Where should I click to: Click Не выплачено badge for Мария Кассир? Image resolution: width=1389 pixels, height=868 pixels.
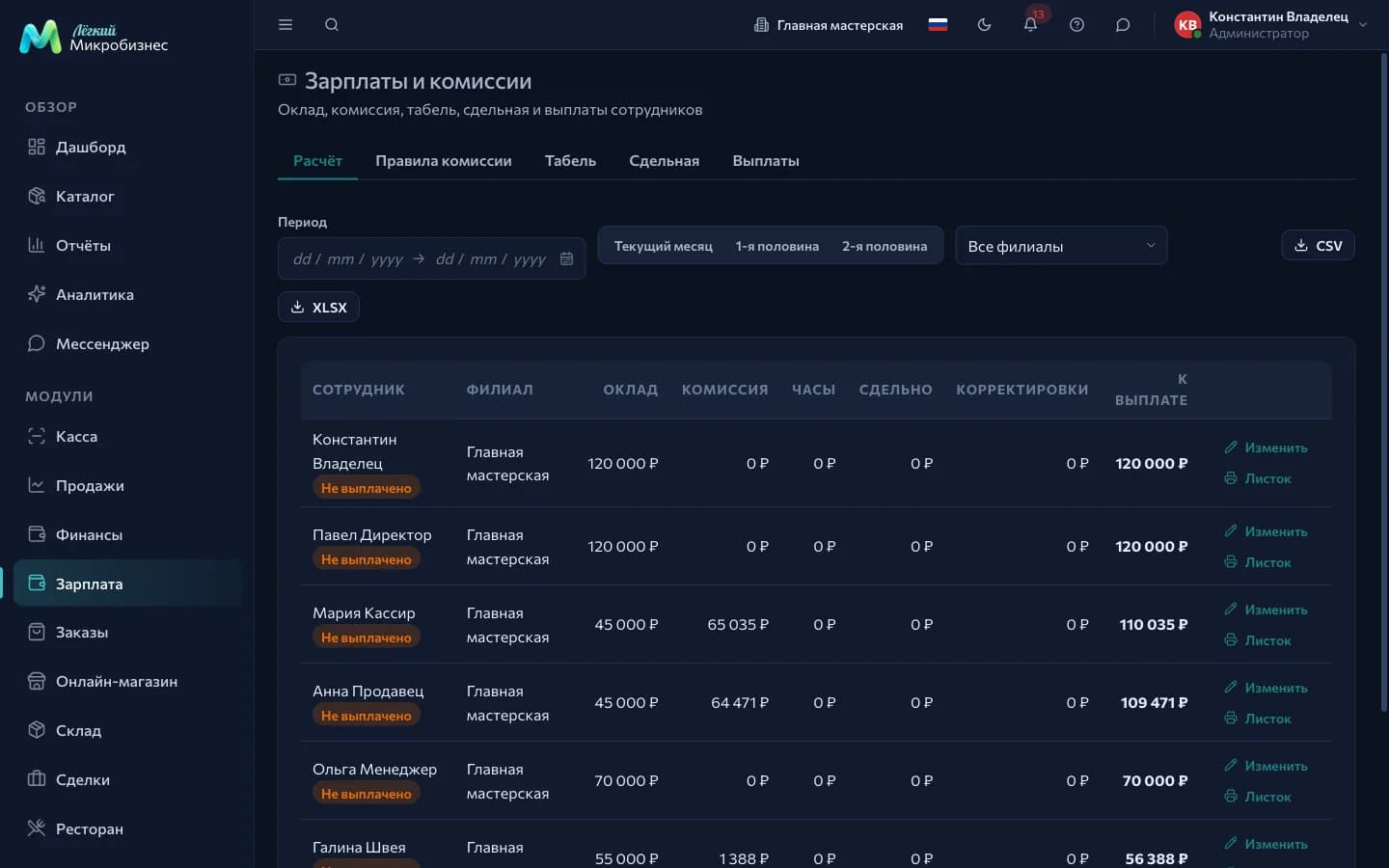367,637
